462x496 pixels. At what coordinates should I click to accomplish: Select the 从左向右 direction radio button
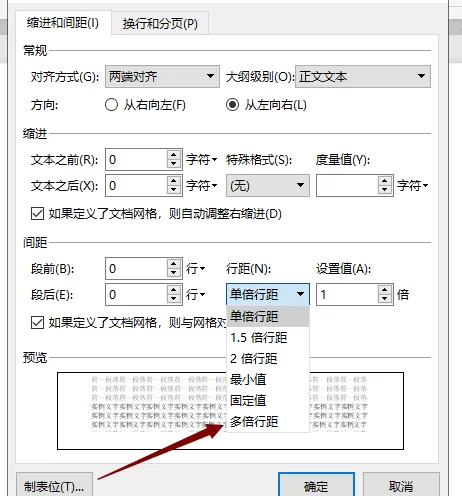coord(232,105)
